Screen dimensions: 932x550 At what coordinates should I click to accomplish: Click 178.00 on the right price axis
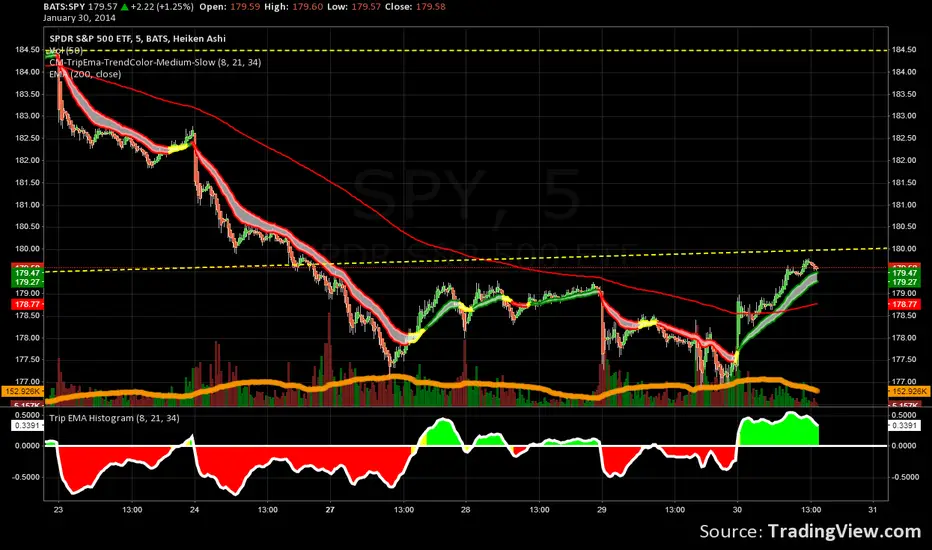(x=904, y=338)
